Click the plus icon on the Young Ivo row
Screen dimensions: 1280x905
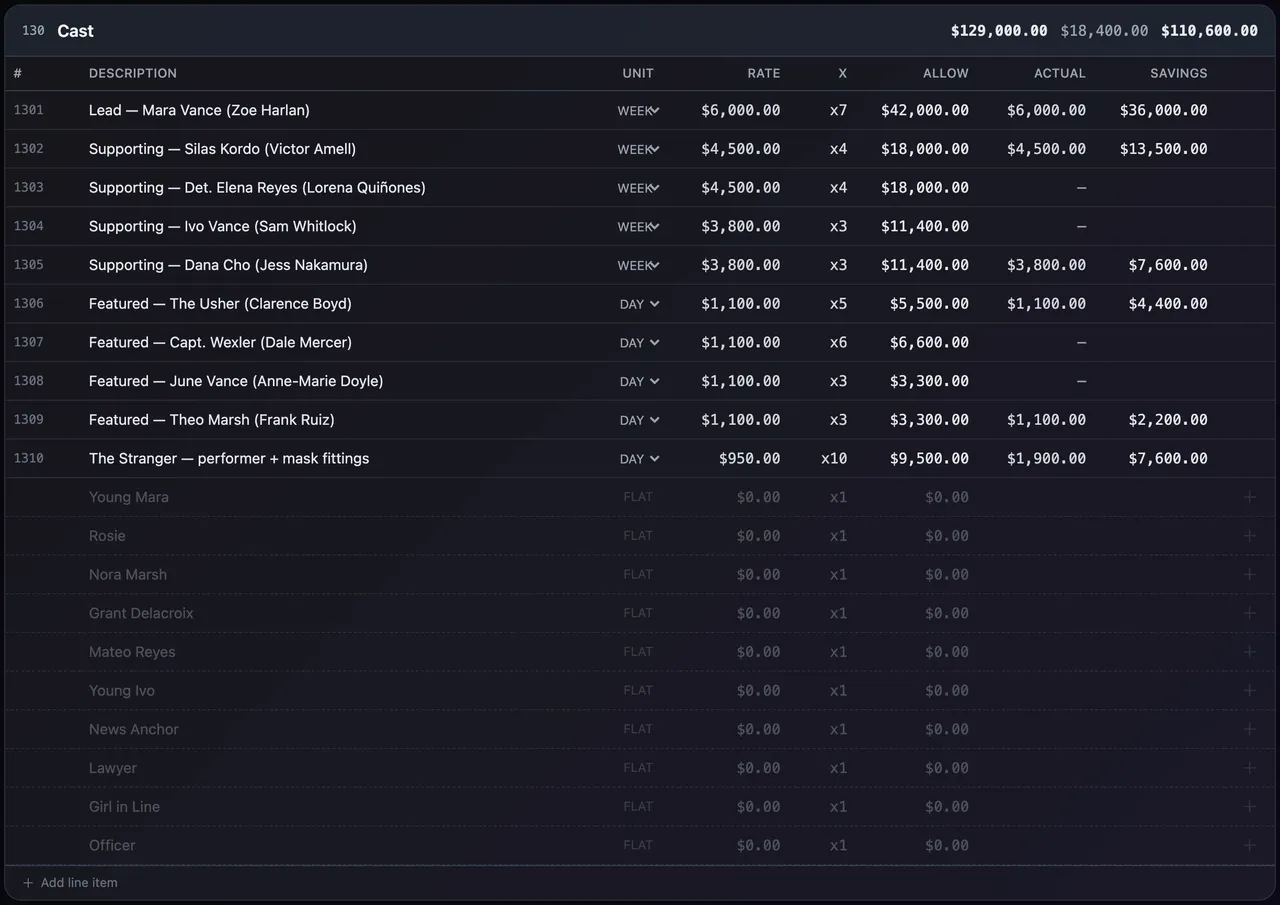(1249, 690)
